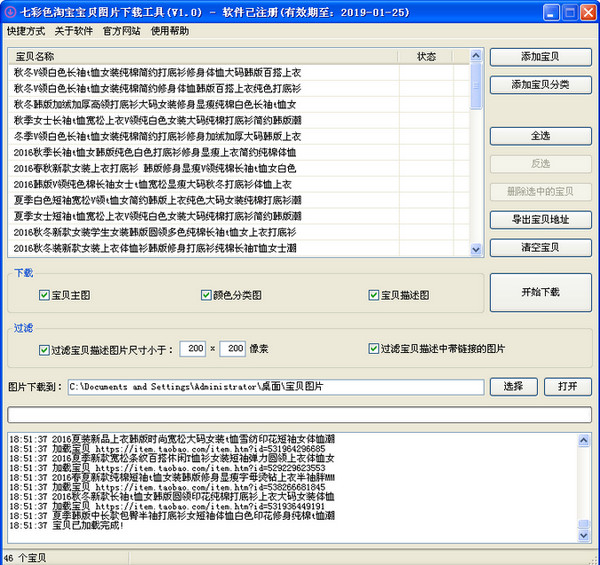Click the 添加宝贝分类 button
This screenshot has width=600, height=565.
point(540,85)
